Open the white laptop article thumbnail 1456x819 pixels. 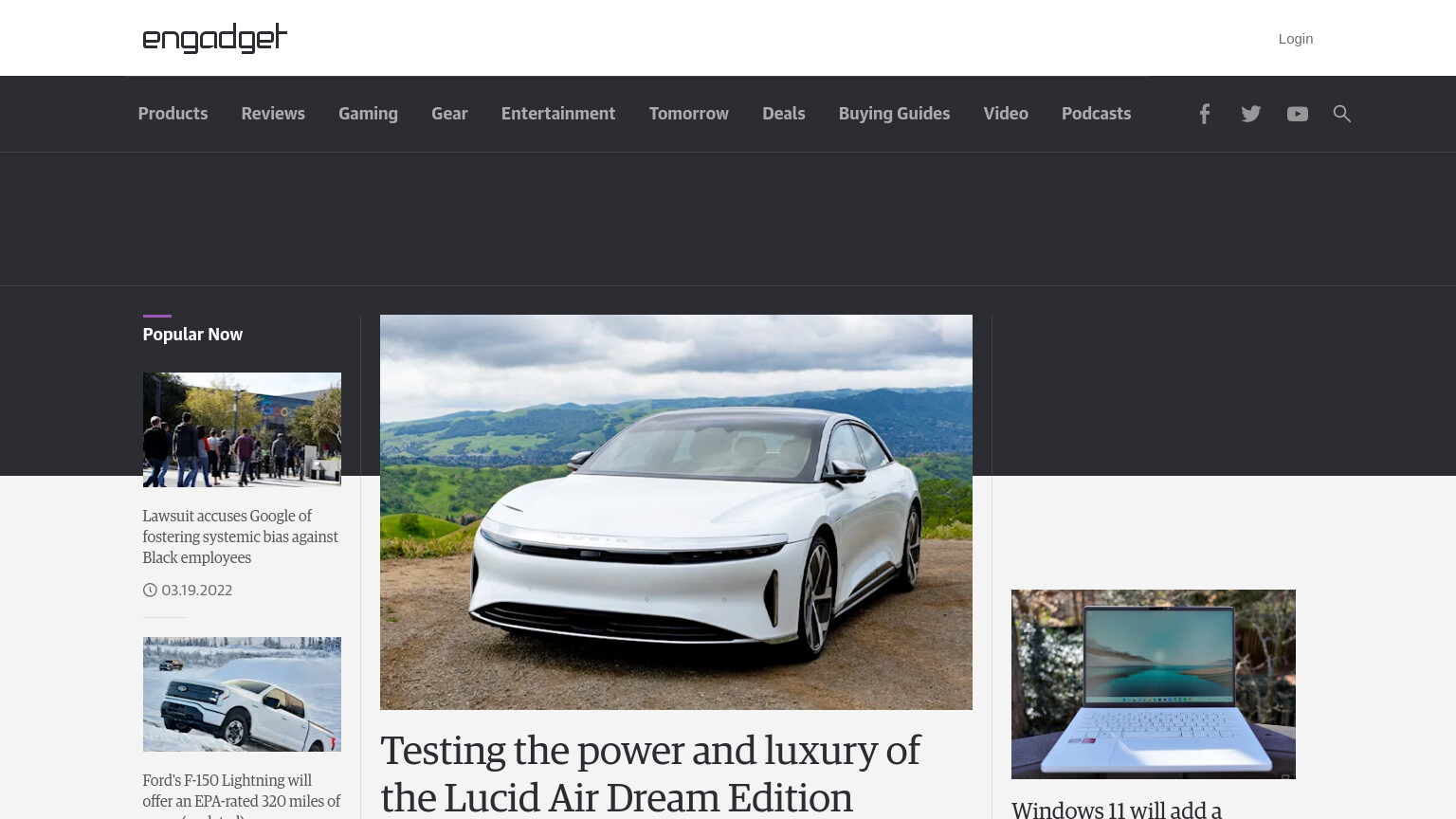[1153, 684]
